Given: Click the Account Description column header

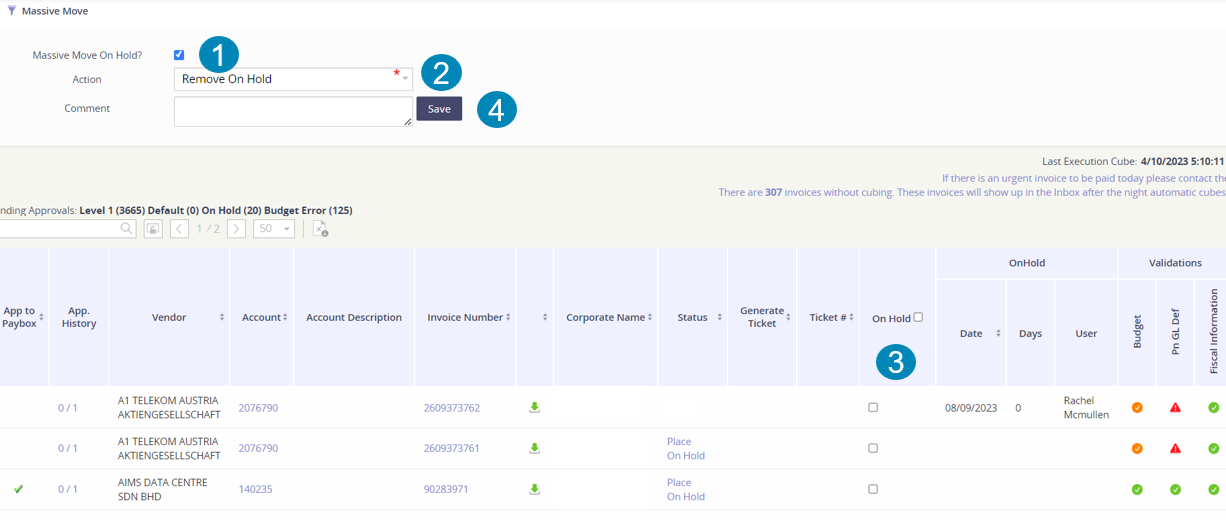Looking at the screenshot, I should tap(354, 317).
